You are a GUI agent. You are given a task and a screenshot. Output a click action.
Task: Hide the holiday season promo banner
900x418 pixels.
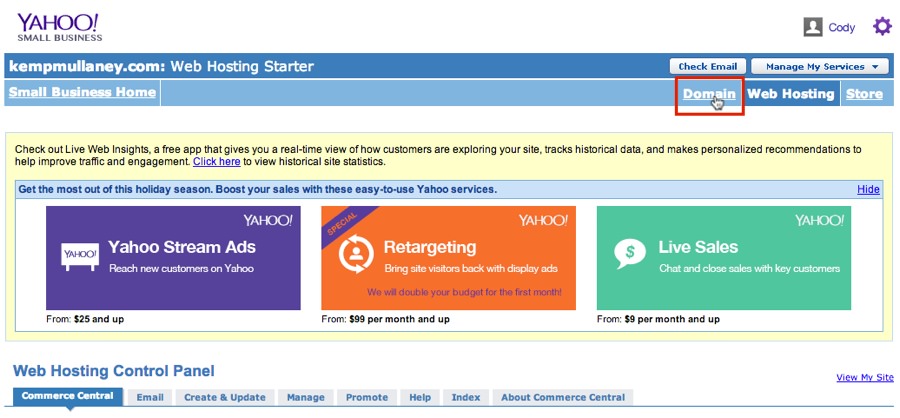coord(868,189)
